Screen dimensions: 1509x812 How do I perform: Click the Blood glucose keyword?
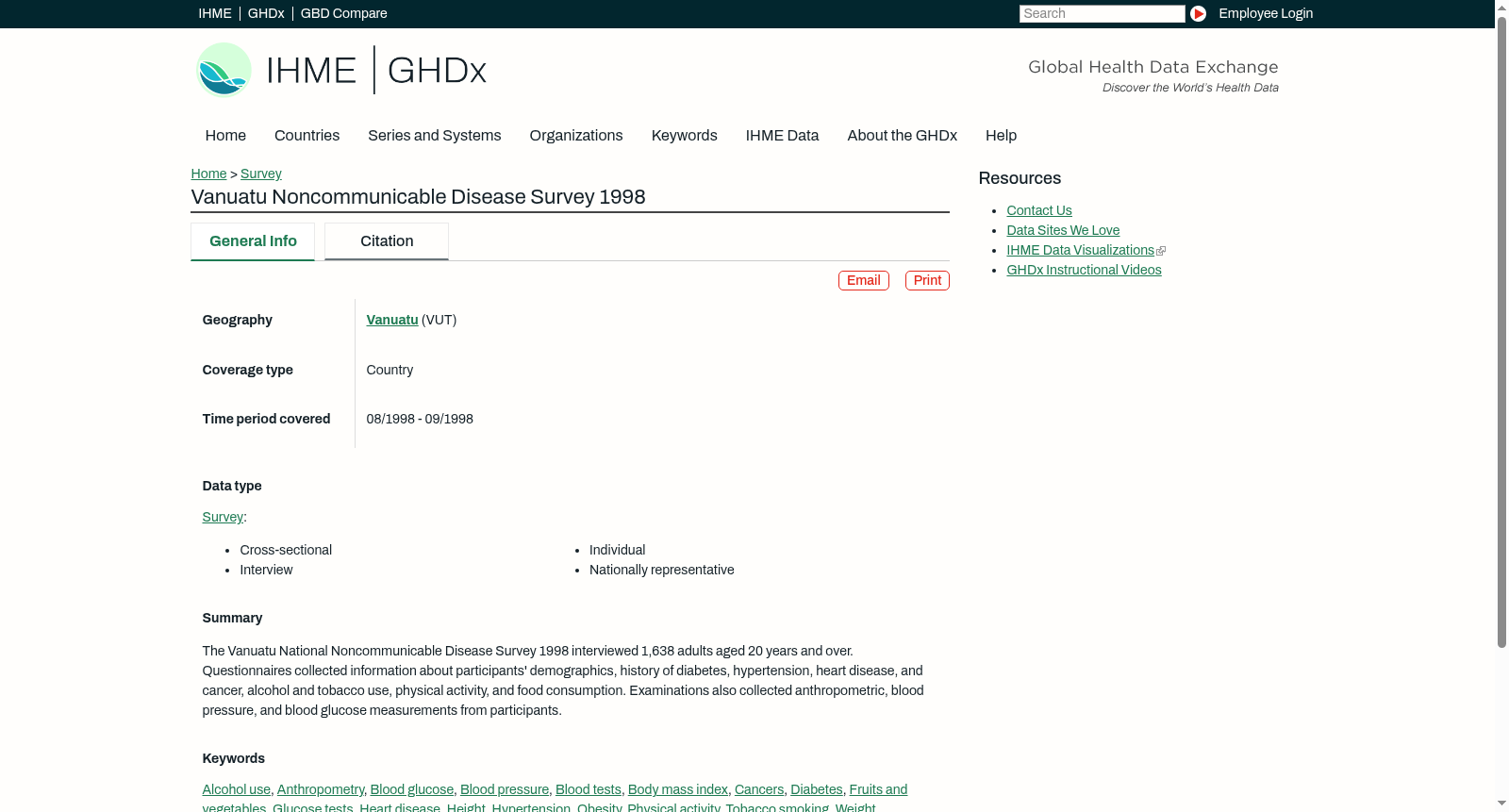pyautogui.click(x=412, y=789)
